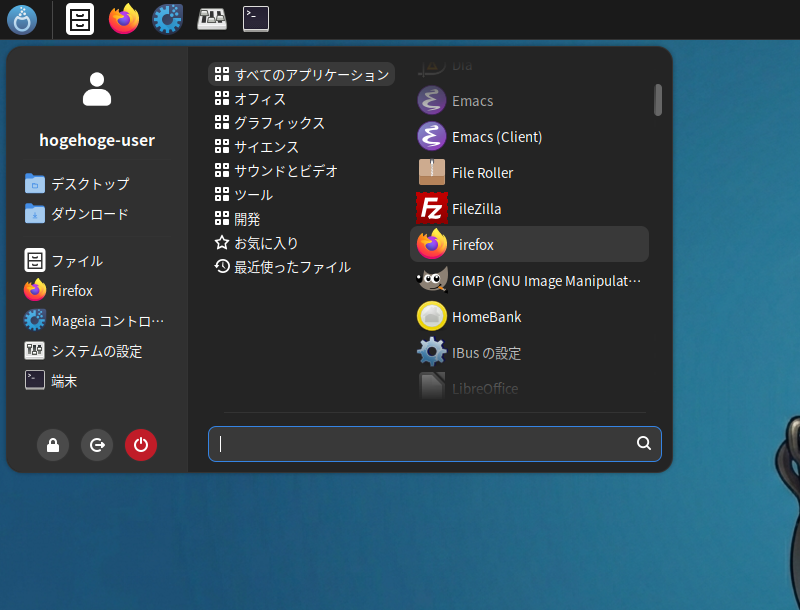
Task: Launch Emacs (Client) from the list
Action: (x=529, y=137)
